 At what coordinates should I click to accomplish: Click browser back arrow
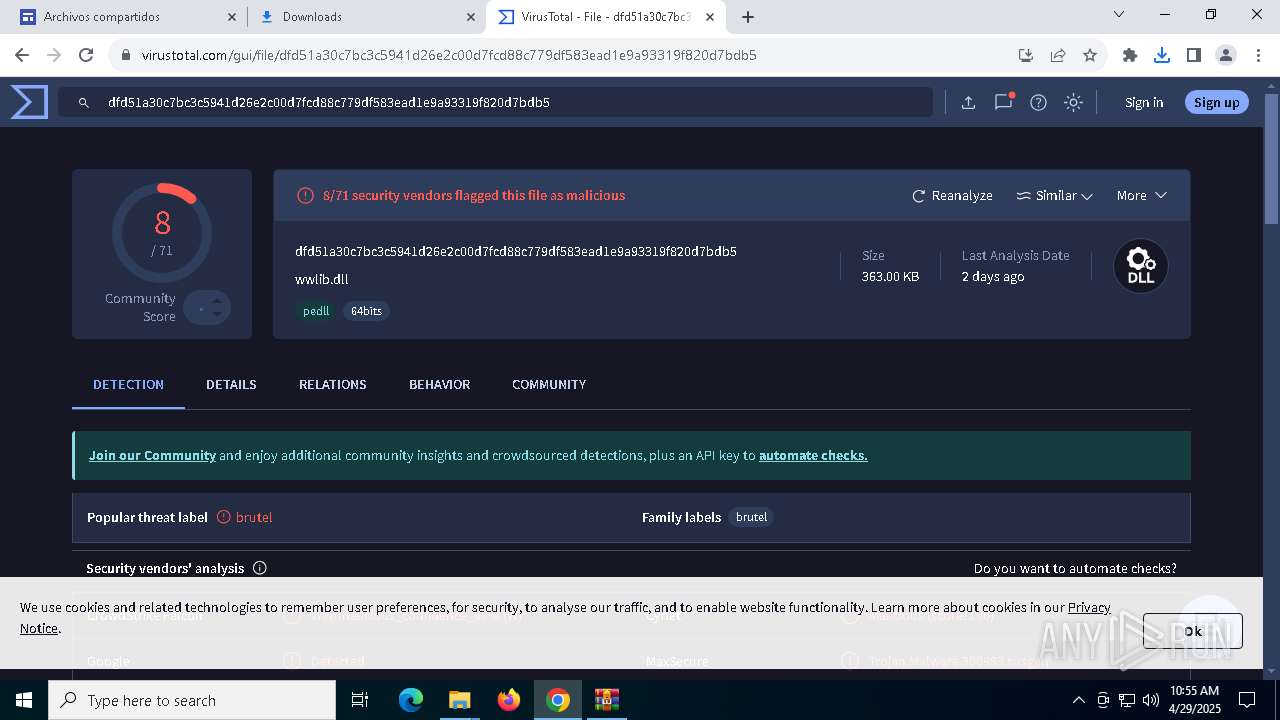[22, 55]
